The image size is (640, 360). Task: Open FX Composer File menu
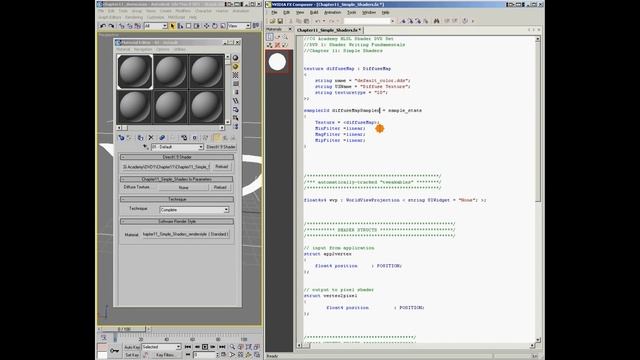[x=274, y=13]
